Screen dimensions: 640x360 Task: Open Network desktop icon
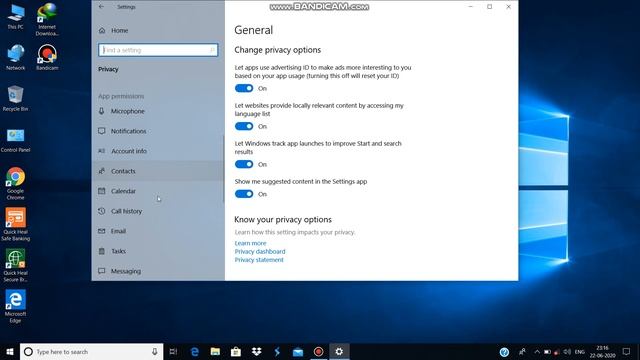tap(16, 58)
